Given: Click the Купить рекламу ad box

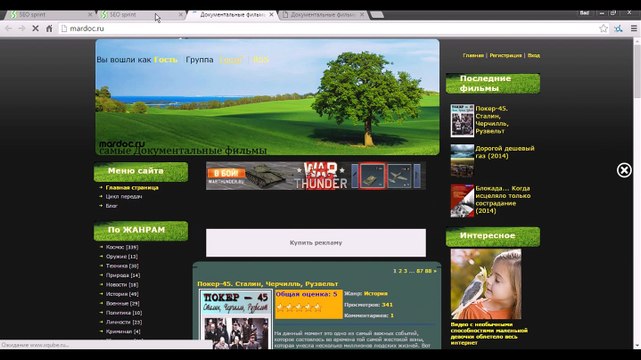Looking at the screenshot, I should point(316,243).
